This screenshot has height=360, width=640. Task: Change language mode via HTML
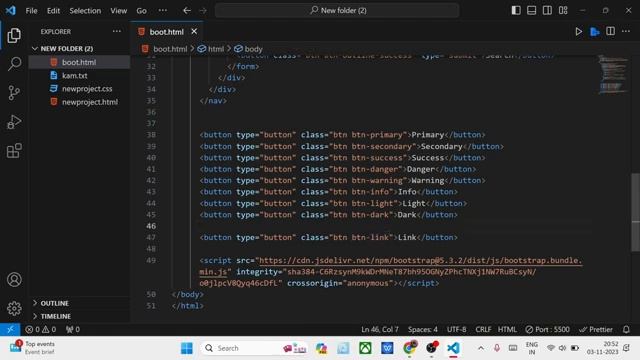click(x=507, y=329)
